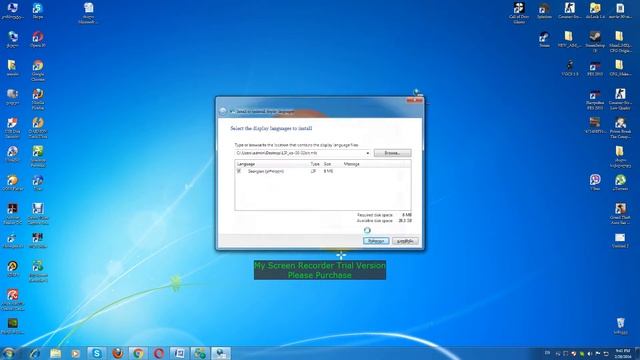Go back using the dialog back arrow
The height and width of the screenshot is (360, 640).
[223, 111]
